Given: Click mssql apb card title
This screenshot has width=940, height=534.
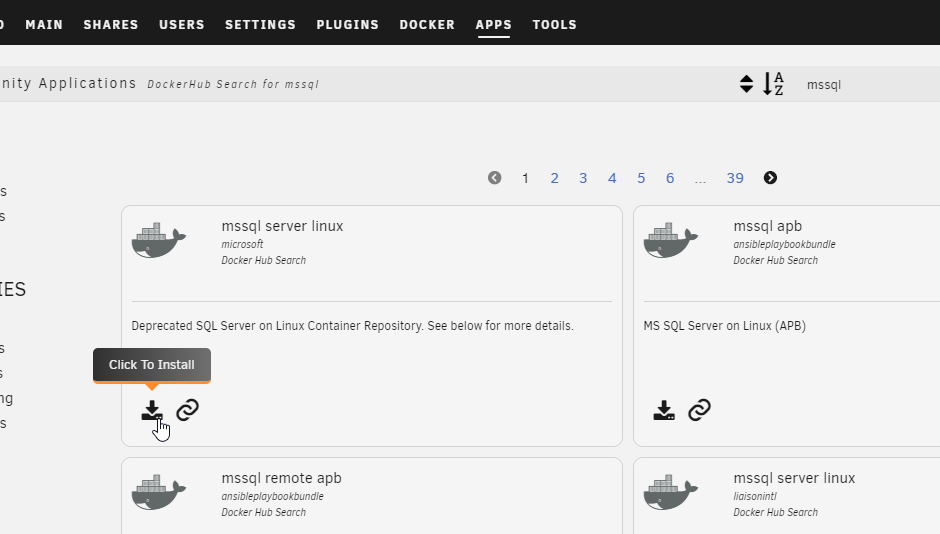Looking at the screenshot, I should point(767,226).
